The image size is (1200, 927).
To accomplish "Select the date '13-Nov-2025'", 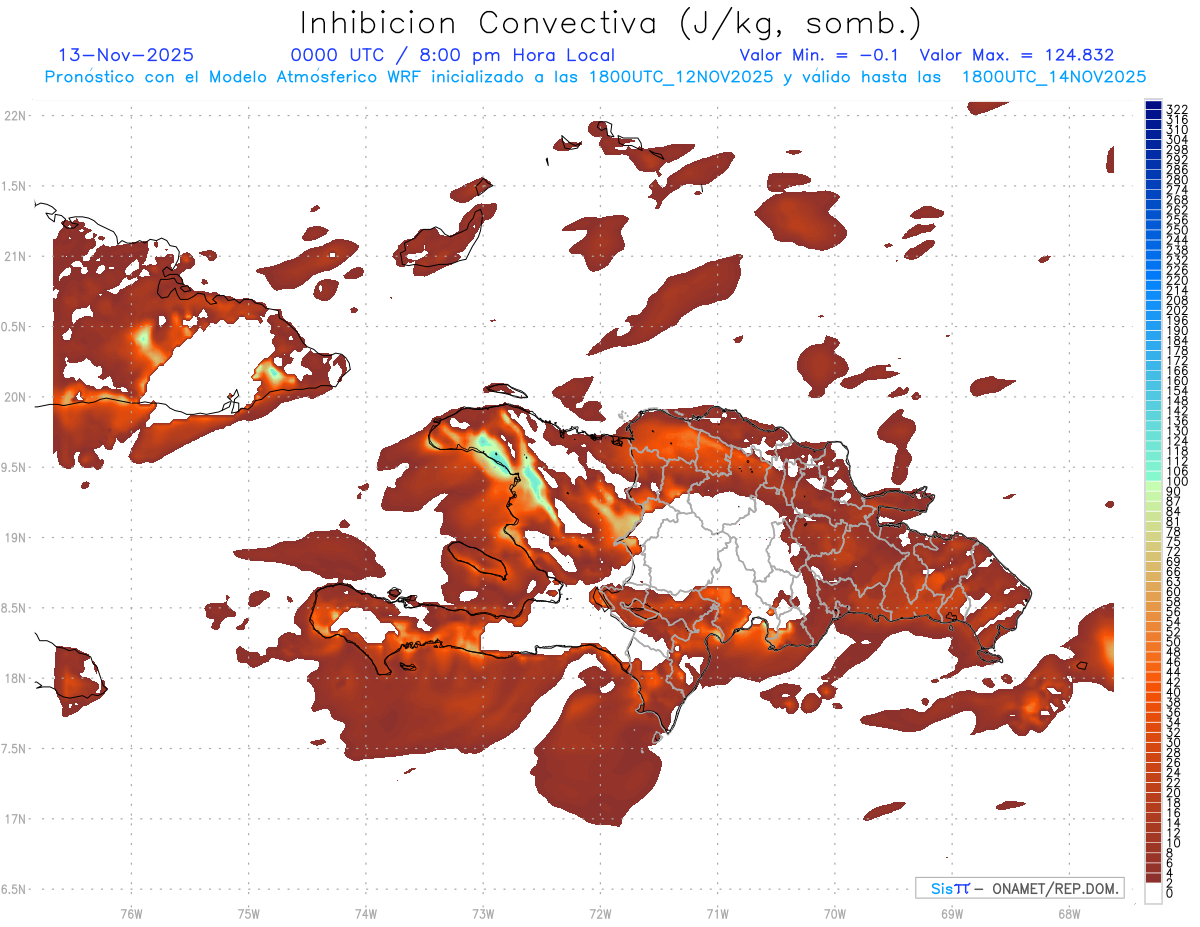I will (x=126, y=55).
